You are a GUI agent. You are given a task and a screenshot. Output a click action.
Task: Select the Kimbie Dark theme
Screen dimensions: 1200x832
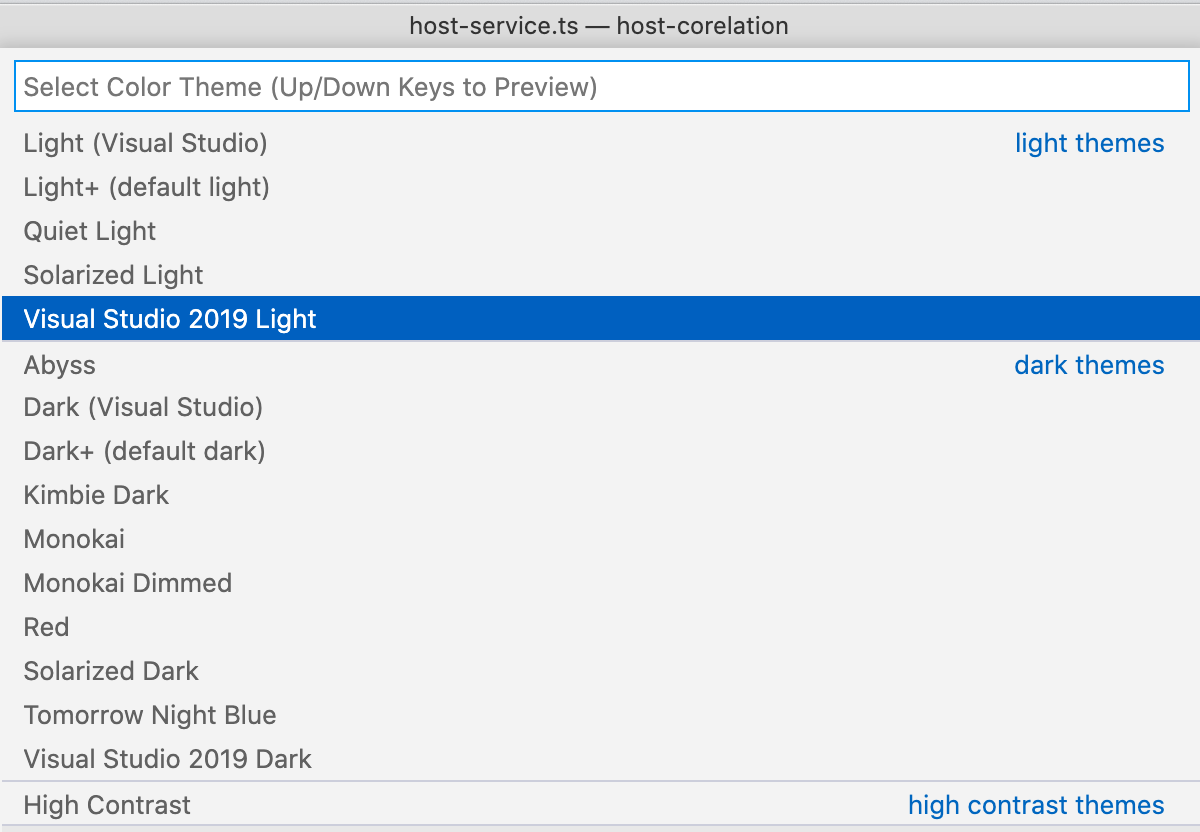(96, 495)
